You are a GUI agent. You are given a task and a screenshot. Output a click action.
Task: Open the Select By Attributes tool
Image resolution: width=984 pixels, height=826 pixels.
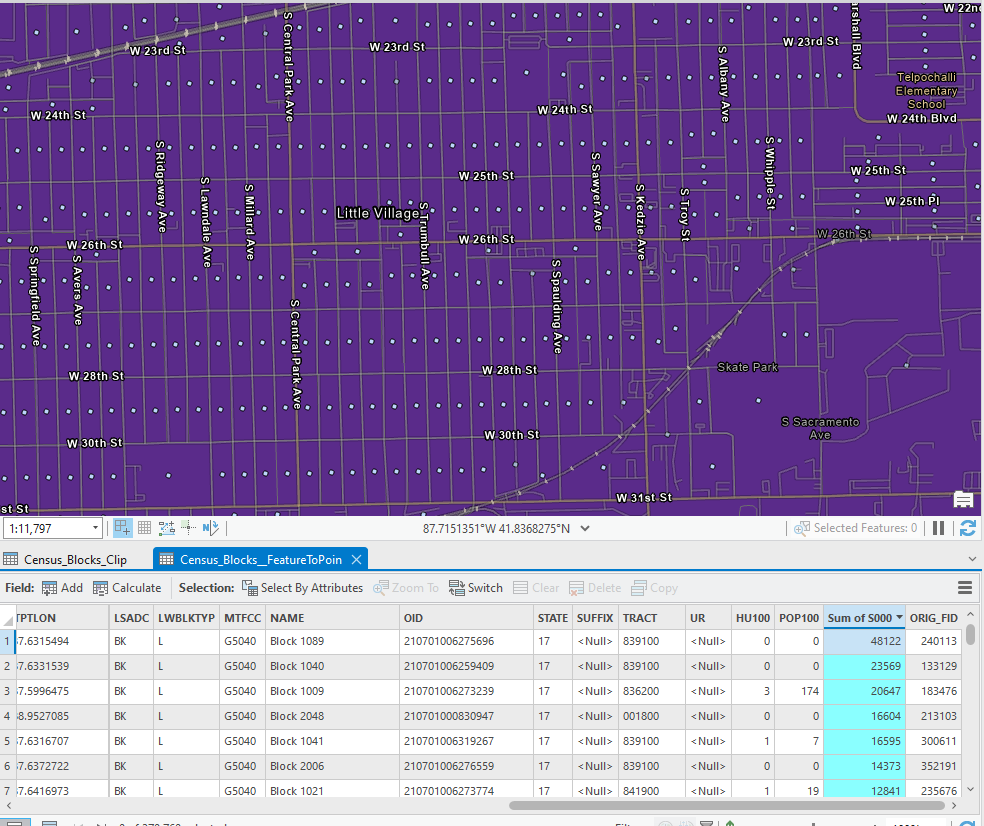(303, 588)
